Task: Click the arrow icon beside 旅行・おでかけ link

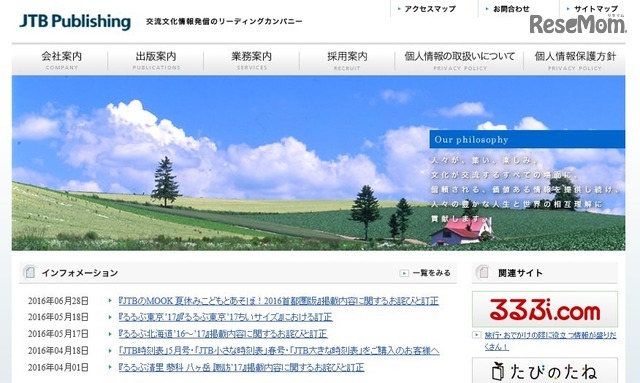Action: coord(476,335)
